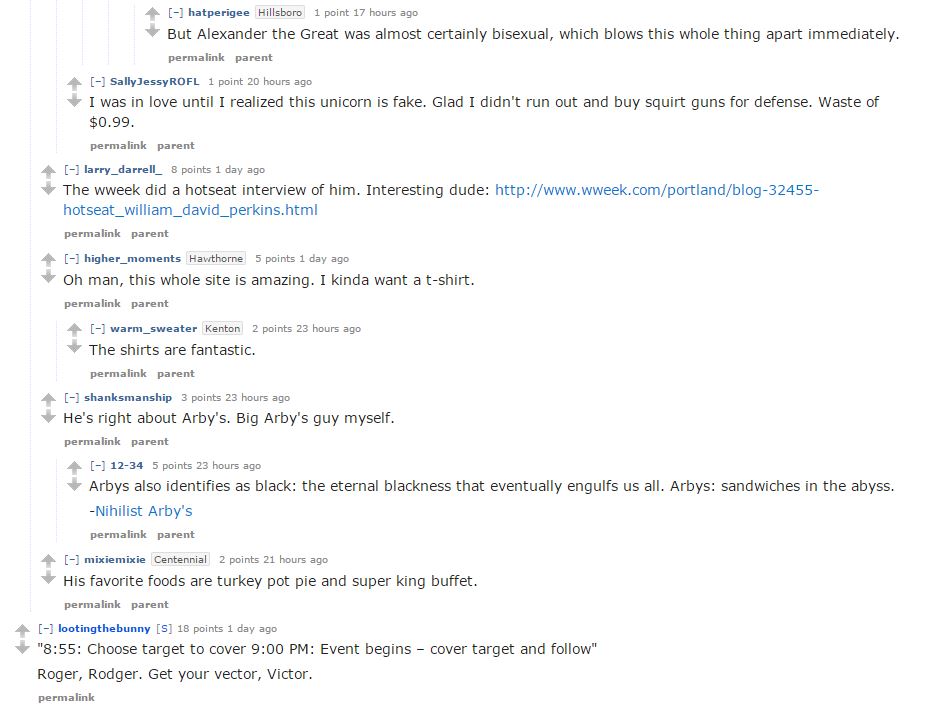Select the Hawthorne flair tag
Image resolution: width=925 pixels, height=708 pixels.
point(216,258)
